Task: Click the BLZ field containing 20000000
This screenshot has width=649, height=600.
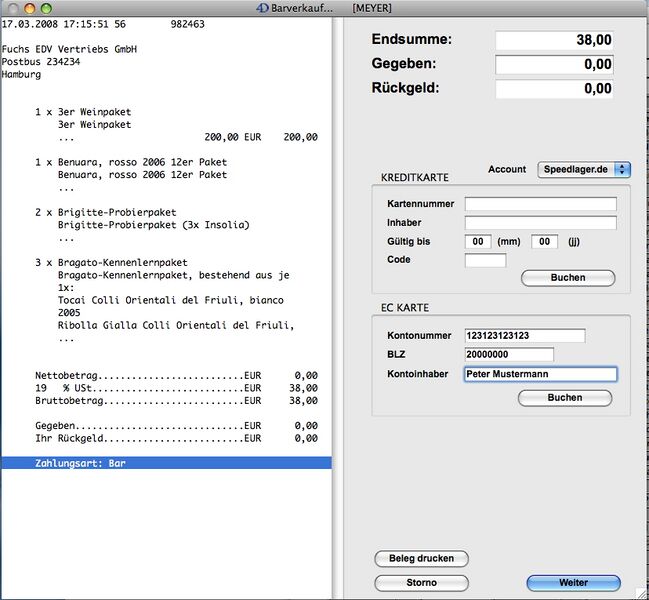Action: [508, 355]
